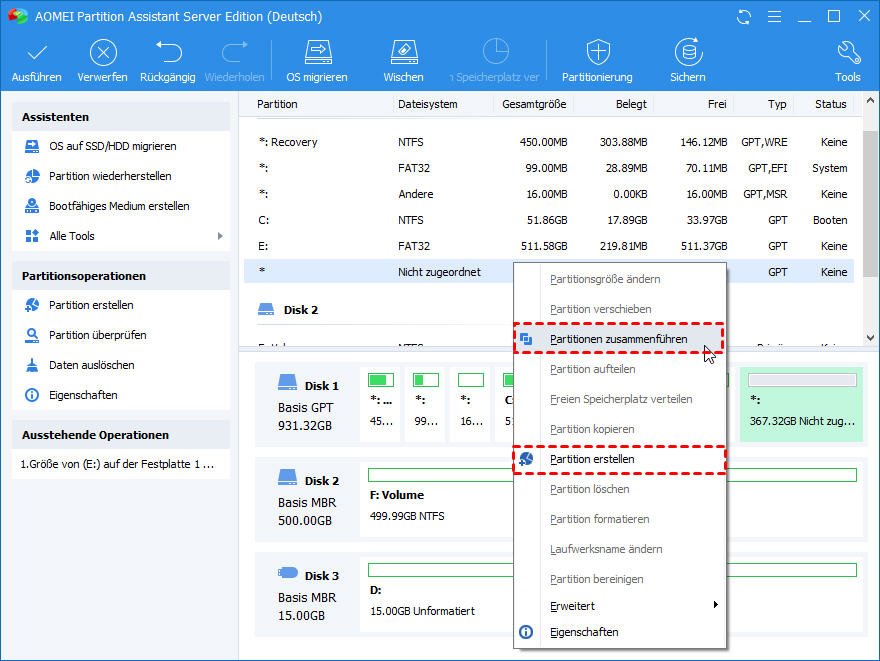
Task: Start OS auf SSD/HDD migrieren wizard
Action: (x=112, y=146)
